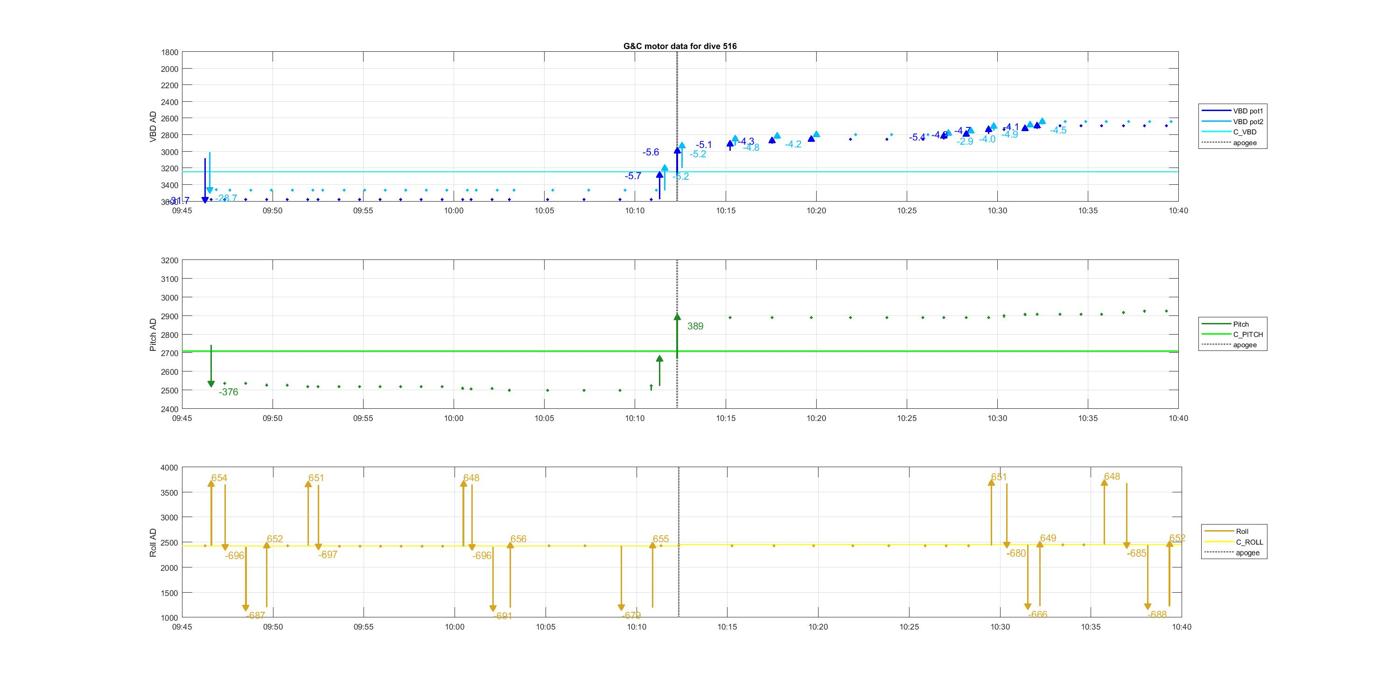This screenshot has height=693, width=1400.
Task: Click the 'Roll AD' y-axis label
Action: 153,542
